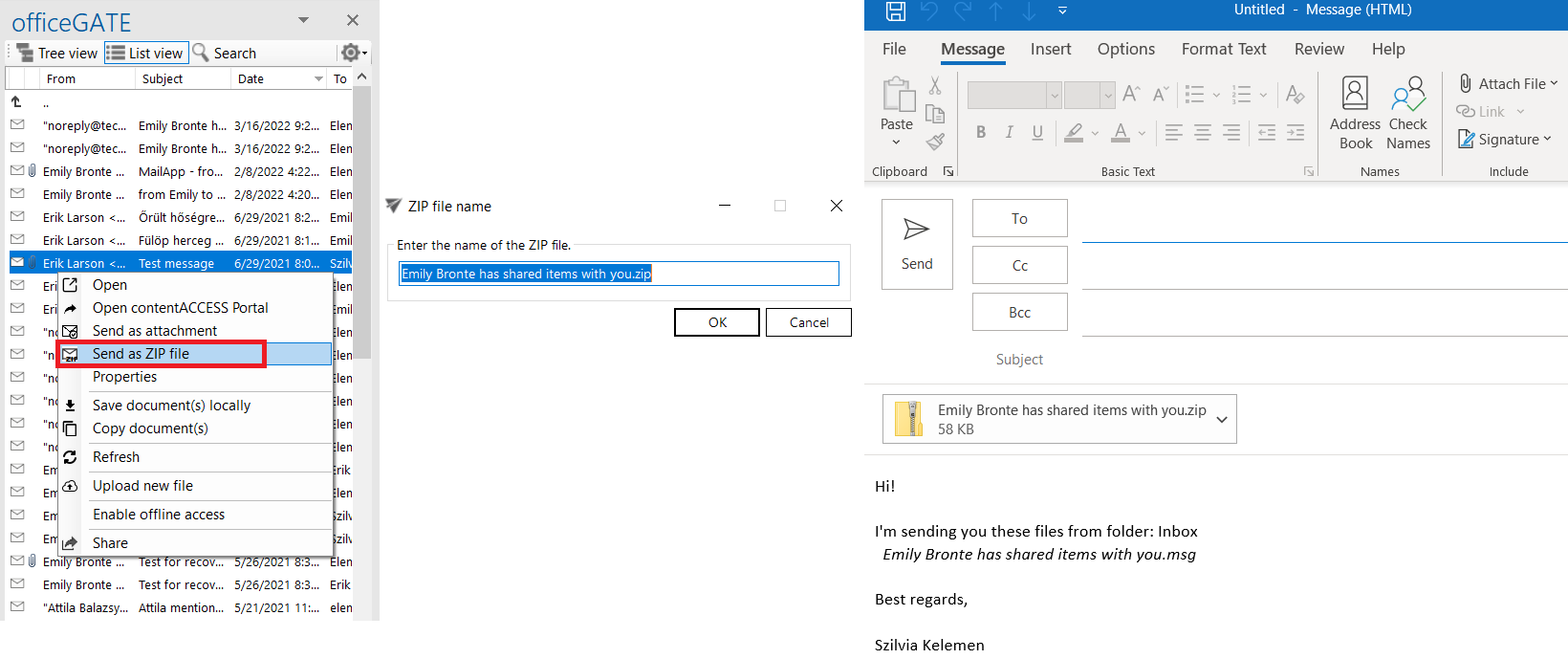Viewport: 1568px width, 659px height.
Task: Click the Cut scissors icon
Action: 935,86
